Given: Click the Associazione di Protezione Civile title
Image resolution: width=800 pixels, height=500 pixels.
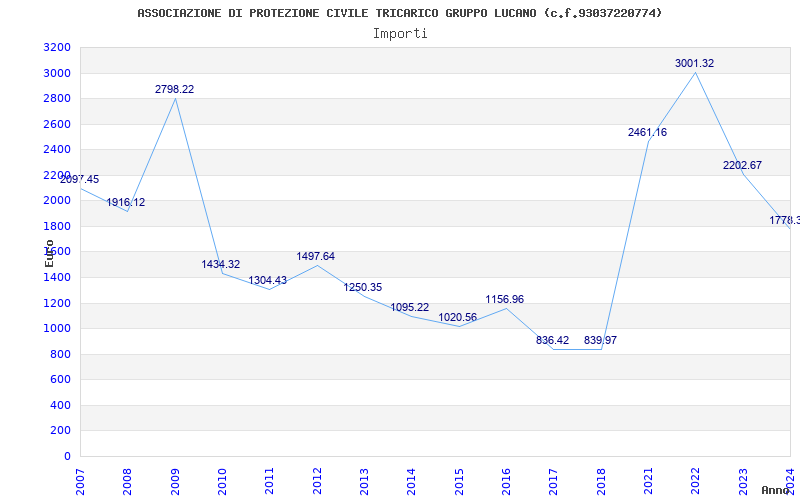Looking at the screenshot, I should pos(400,13).
